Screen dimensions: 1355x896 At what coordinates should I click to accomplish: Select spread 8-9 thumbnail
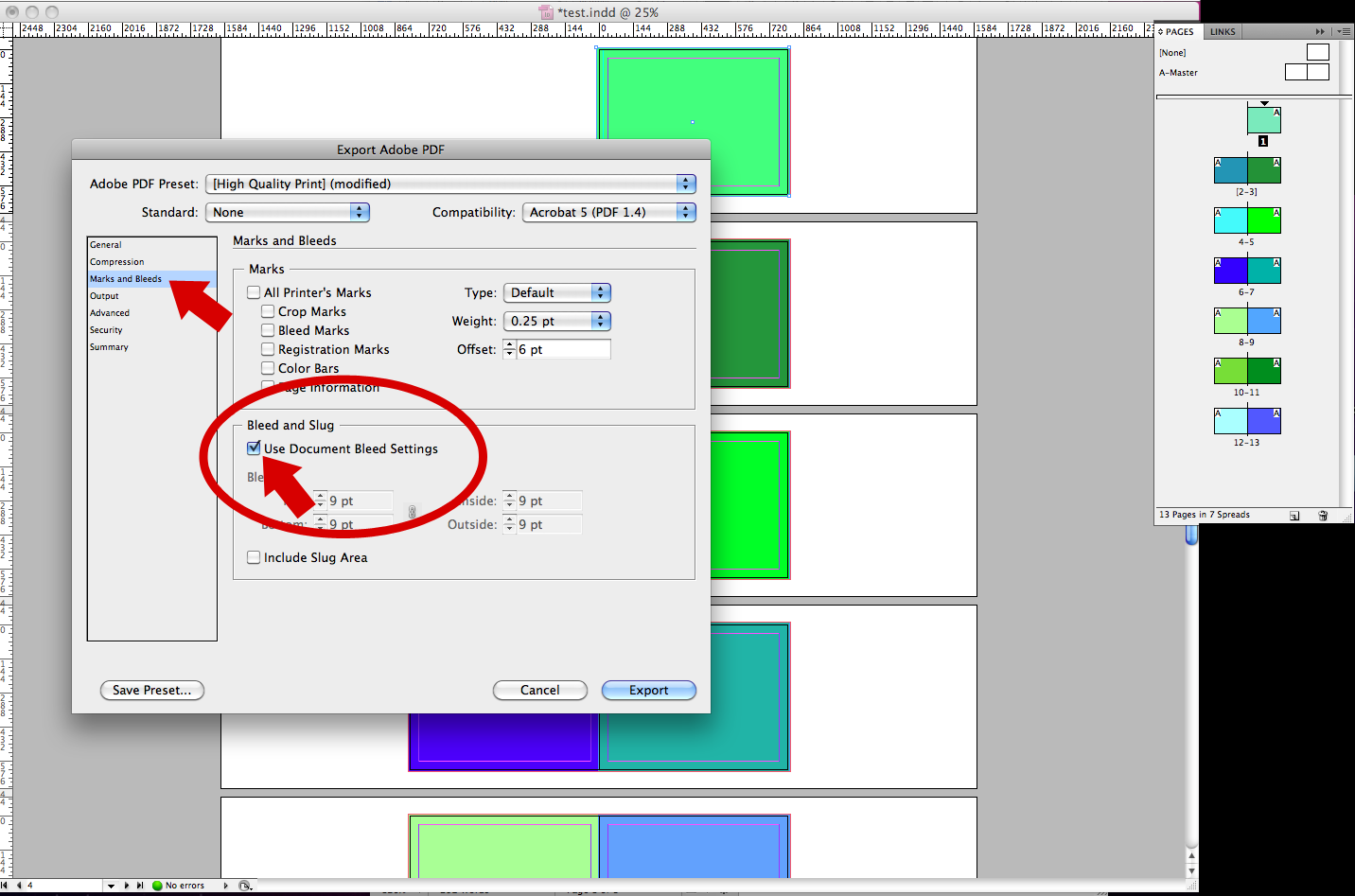click(1247, 321)
